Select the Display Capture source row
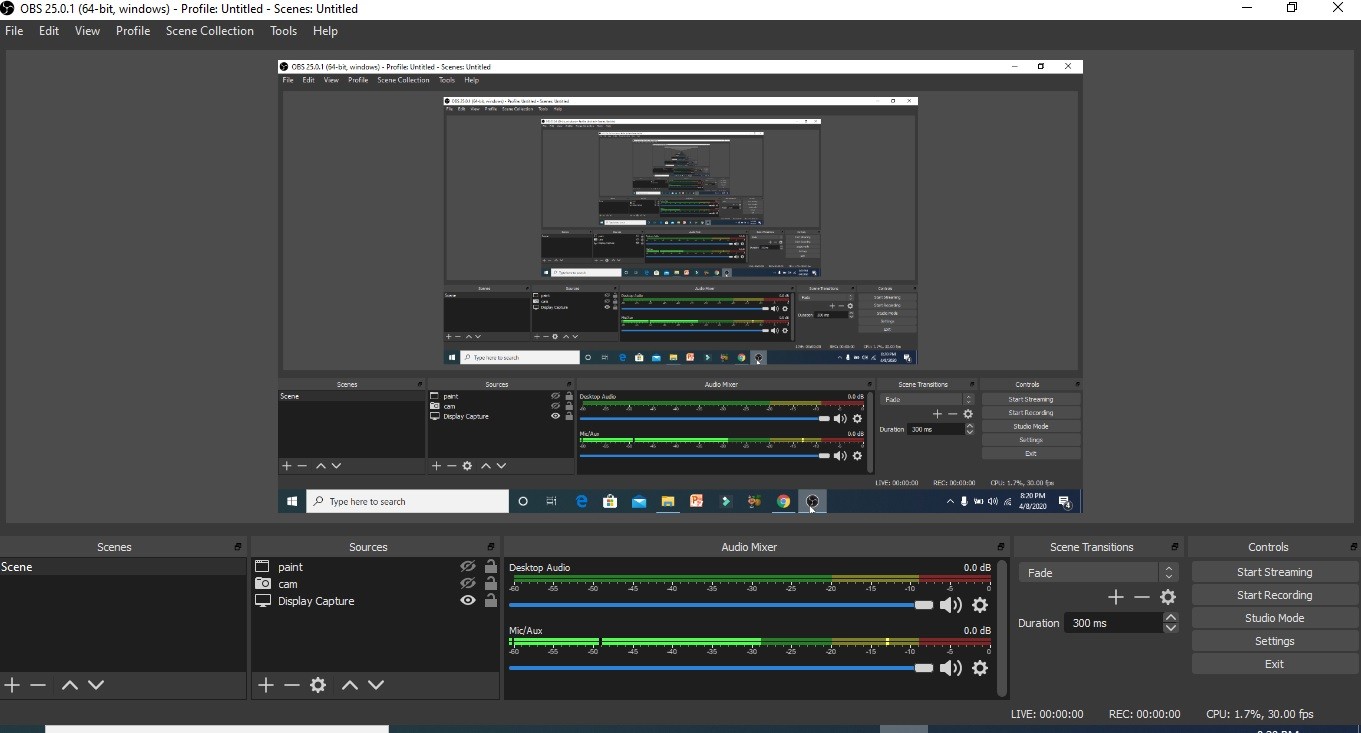Screen dimensions: 1361x733 (376, 601)
